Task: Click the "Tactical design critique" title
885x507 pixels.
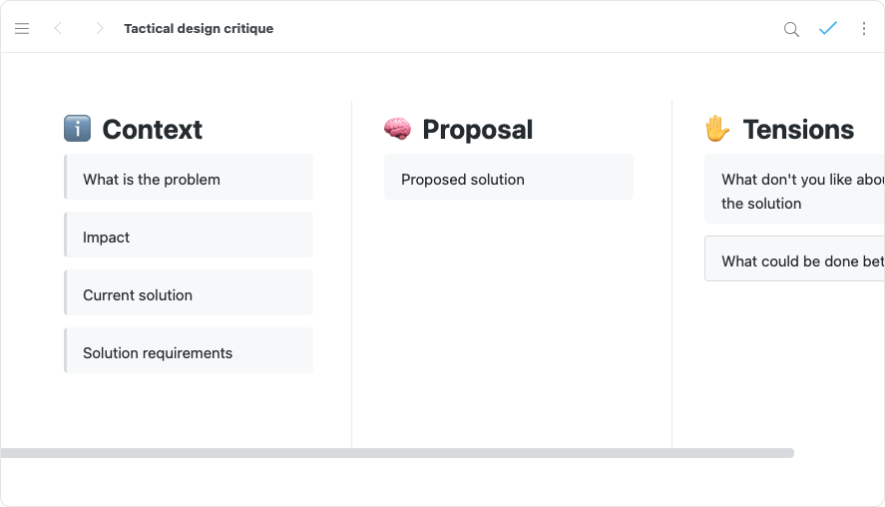Action: (198, 29)
